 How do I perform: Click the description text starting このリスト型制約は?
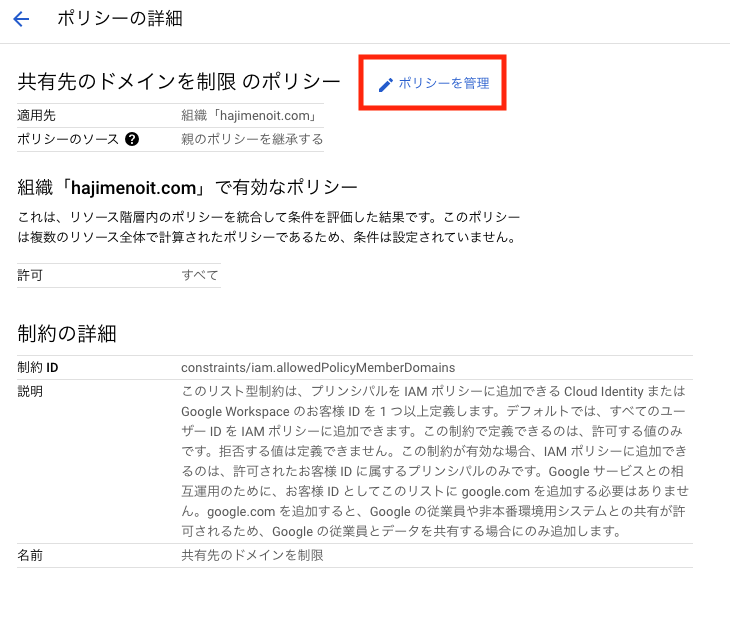tap(435, 461)
